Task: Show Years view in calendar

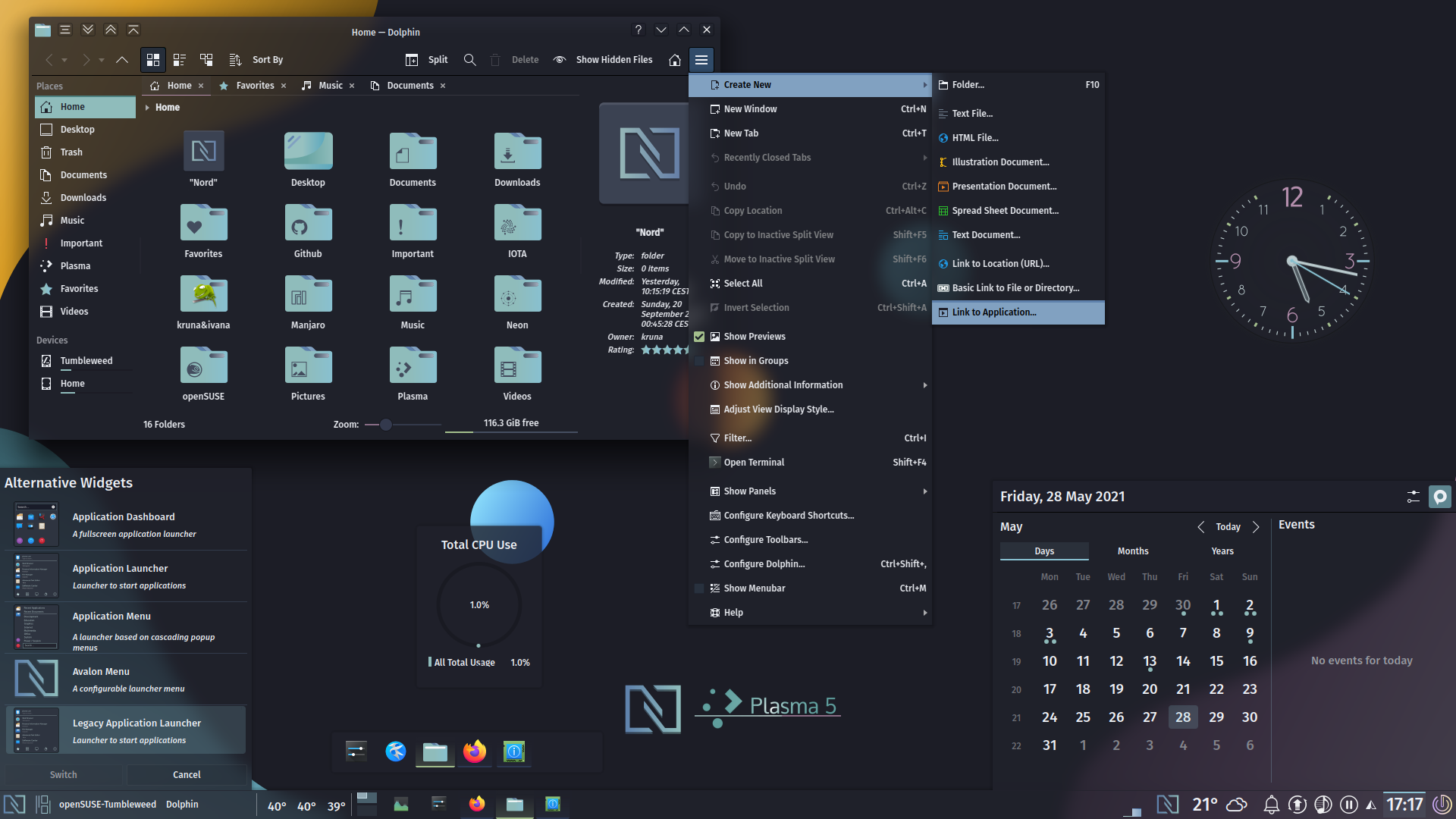Action: pyautogui.click(x=1222, y=551)
